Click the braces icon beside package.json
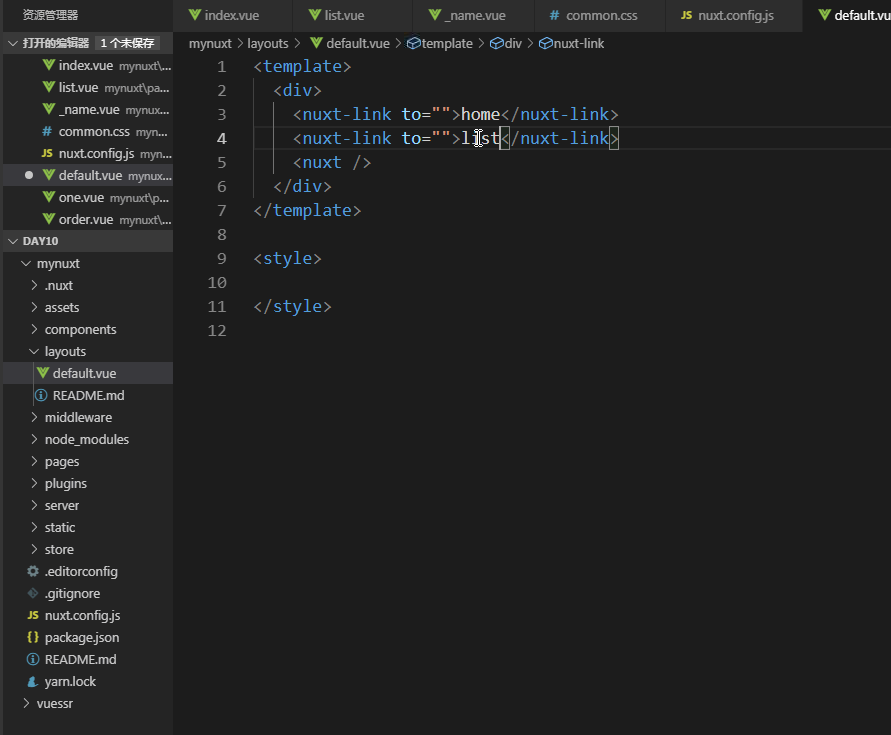 pos(33,637)
